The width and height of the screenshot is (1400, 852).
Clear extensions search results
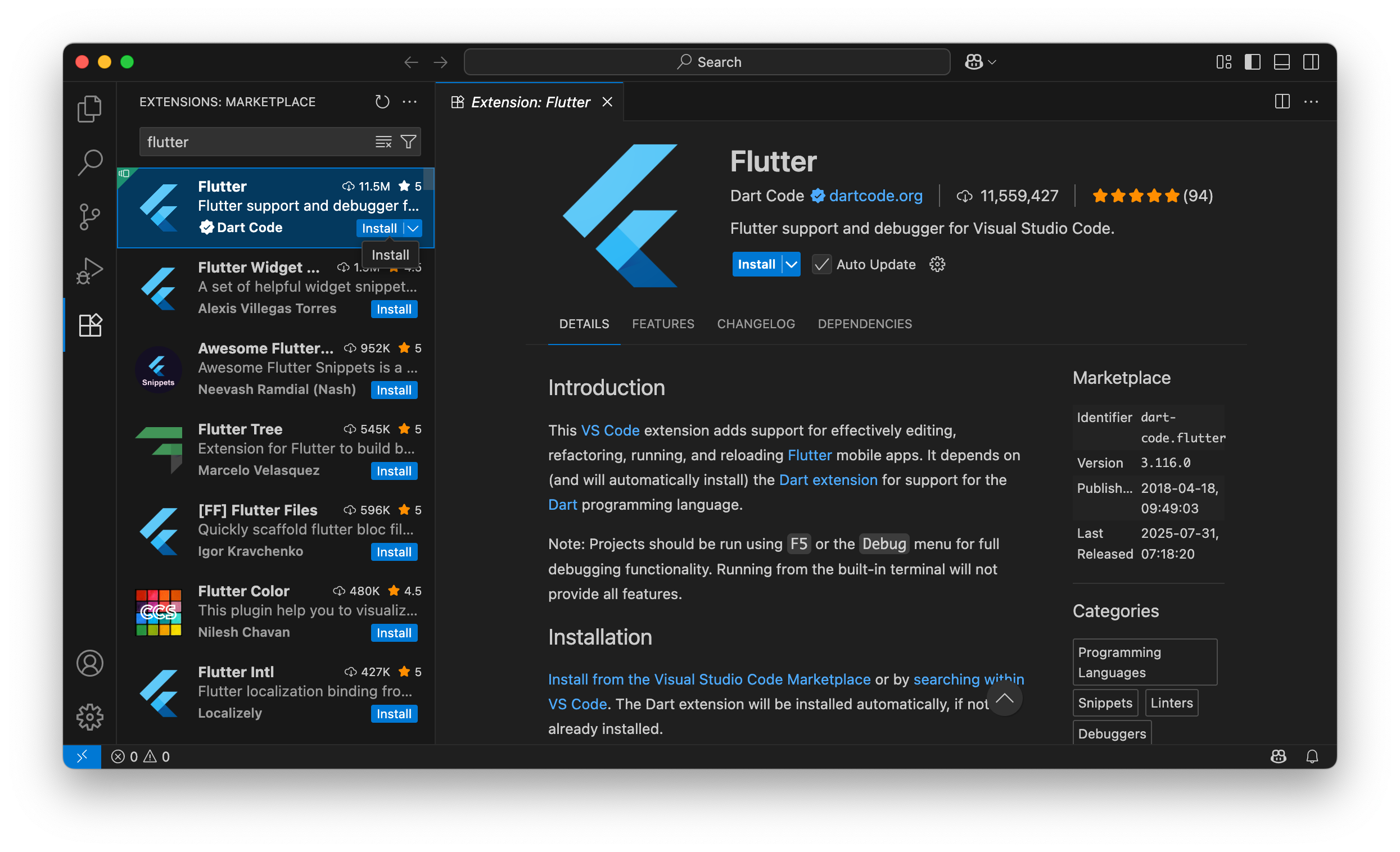point(383,142)
